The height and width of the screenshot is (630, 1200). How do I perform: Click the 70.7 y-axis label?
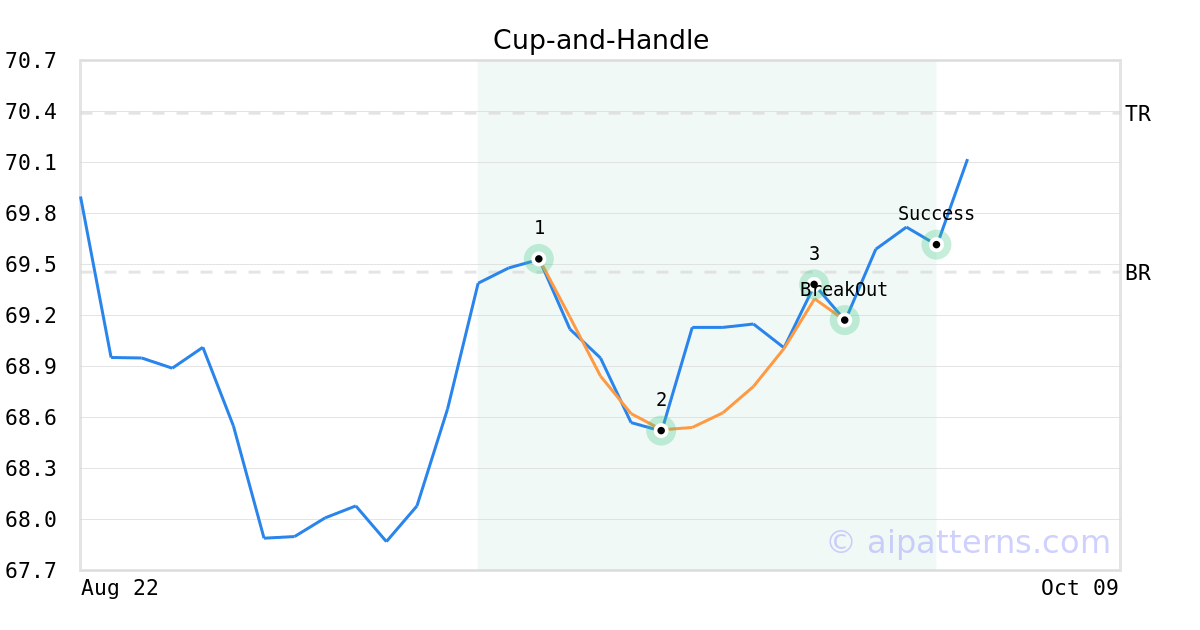click(x=31, y=61)
